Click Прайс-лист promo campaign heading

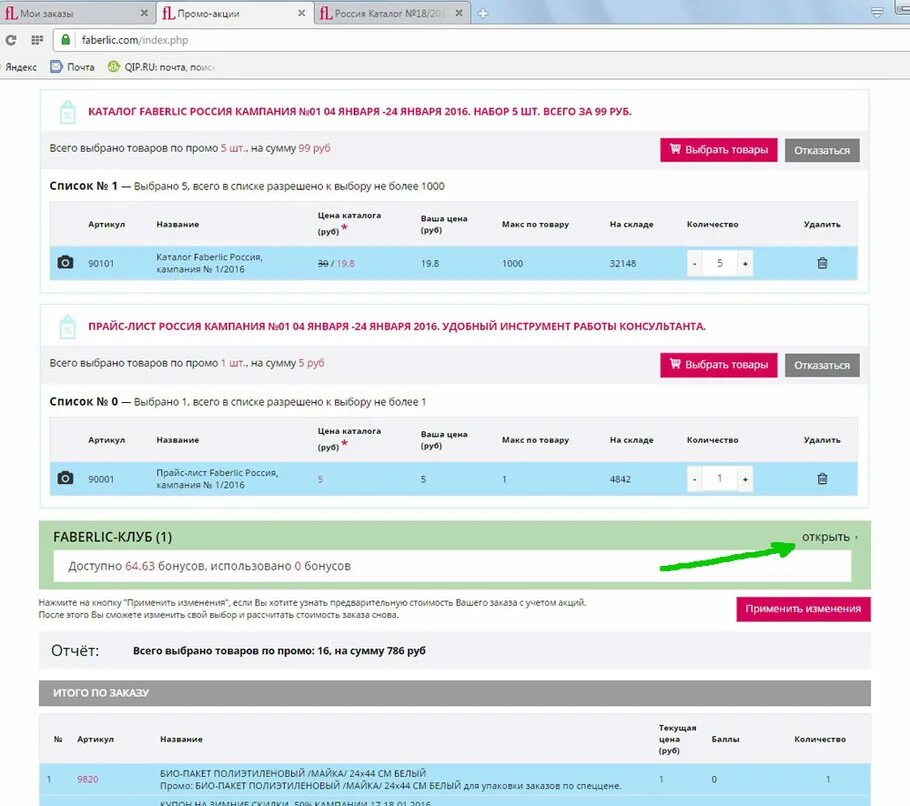397,326
